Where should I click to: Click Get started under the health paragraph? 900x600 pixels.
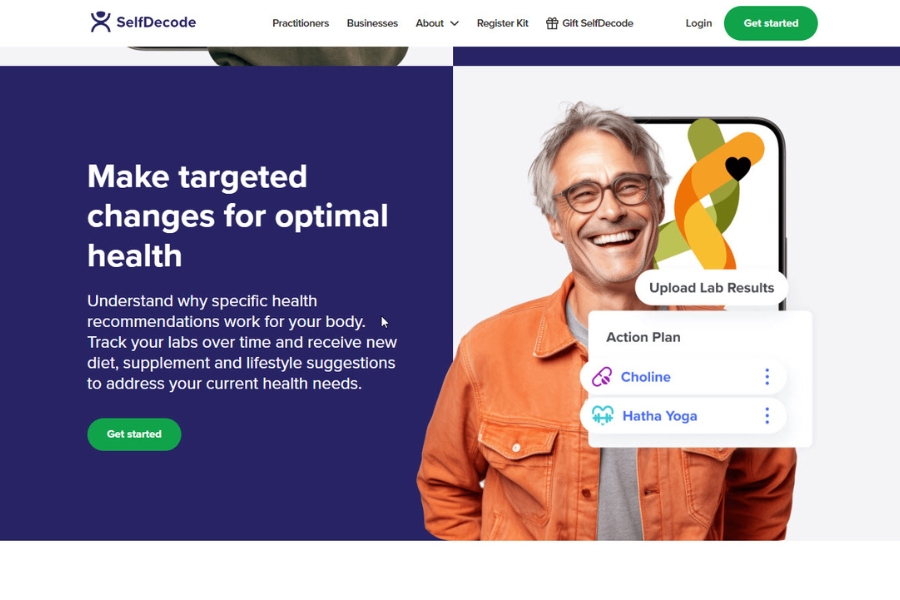coord(134,434)
